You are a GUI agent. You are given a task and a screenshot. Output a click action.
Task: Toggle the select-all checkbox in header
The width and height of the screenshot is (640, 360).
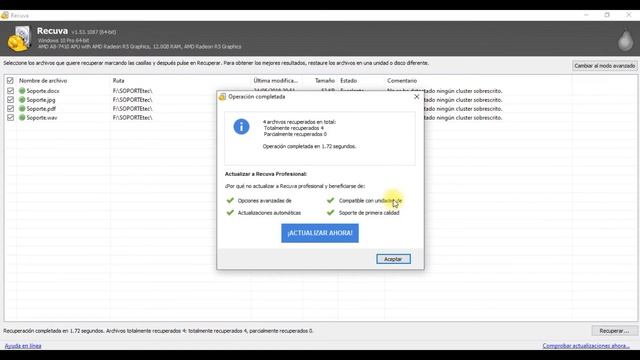click(10, 81)
